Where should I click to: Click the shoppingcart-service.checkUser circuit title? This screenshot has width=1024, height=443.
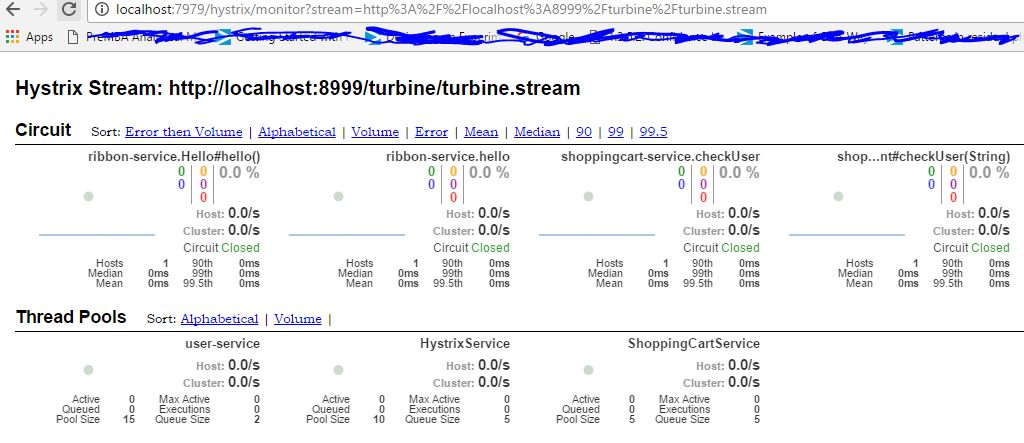[x=660, y=157]
